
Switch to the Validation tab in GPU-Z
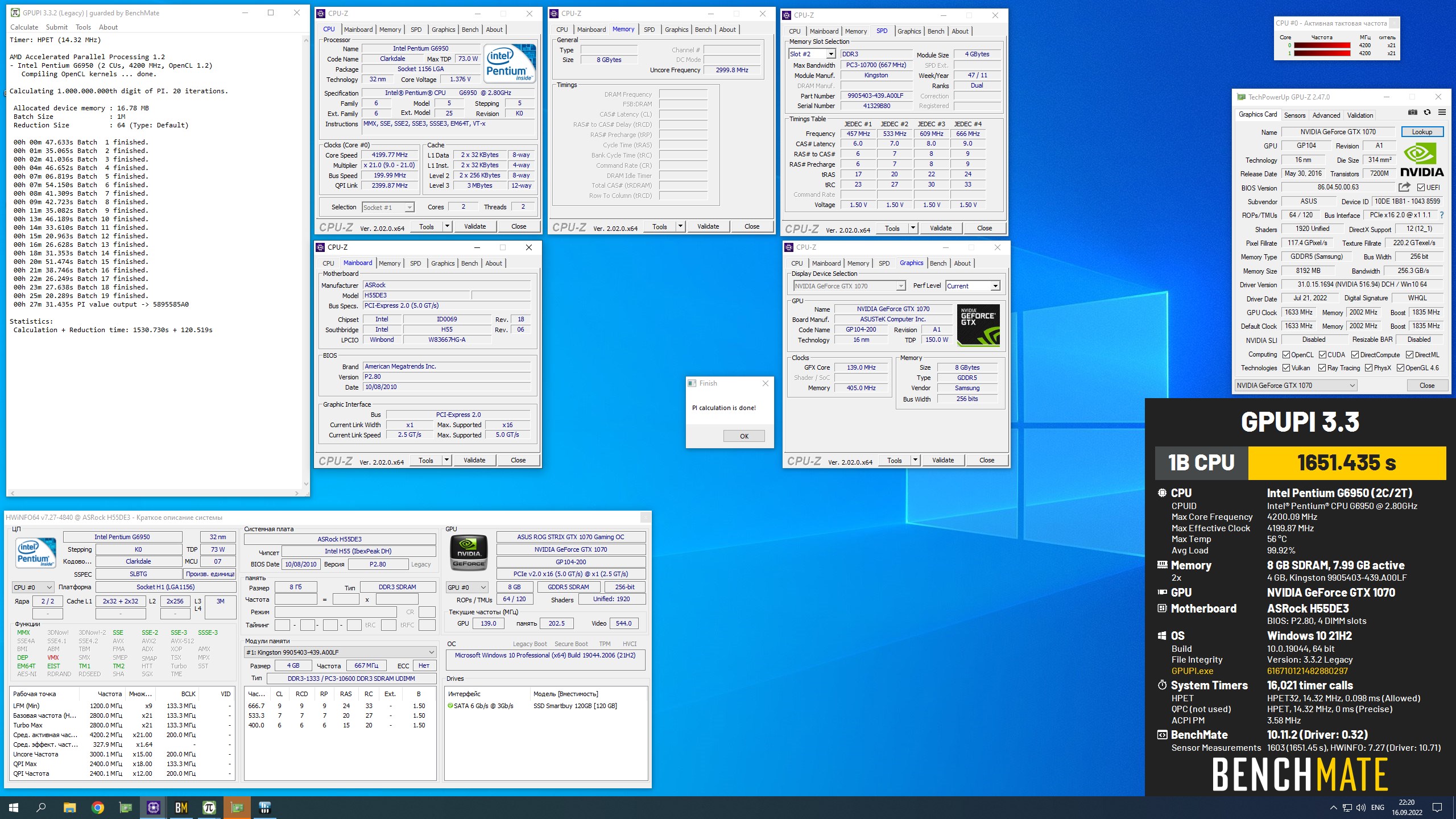tap(1360, 115)
